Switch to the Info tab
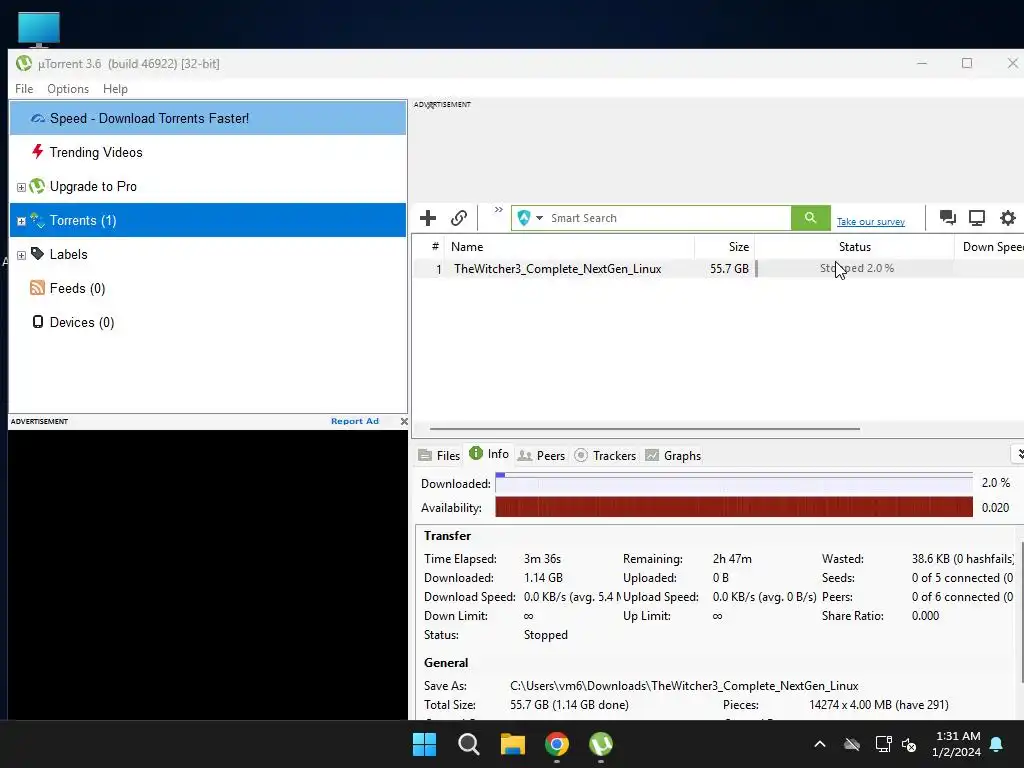Viewport: 1024px width, 768px height. 489,454
